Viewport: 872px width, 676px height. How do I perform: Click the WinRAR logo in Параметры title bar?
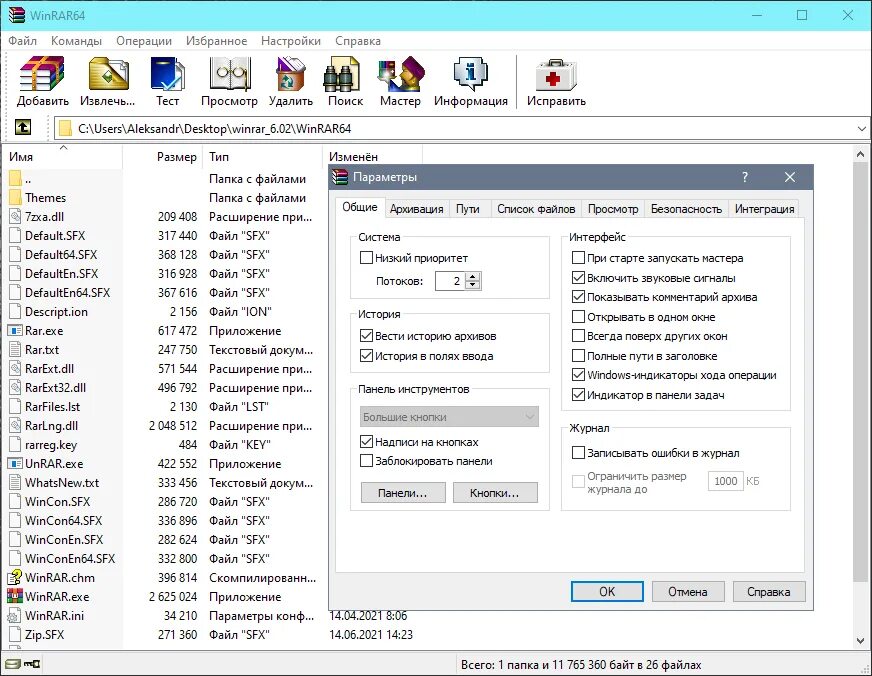coord(340,177)
